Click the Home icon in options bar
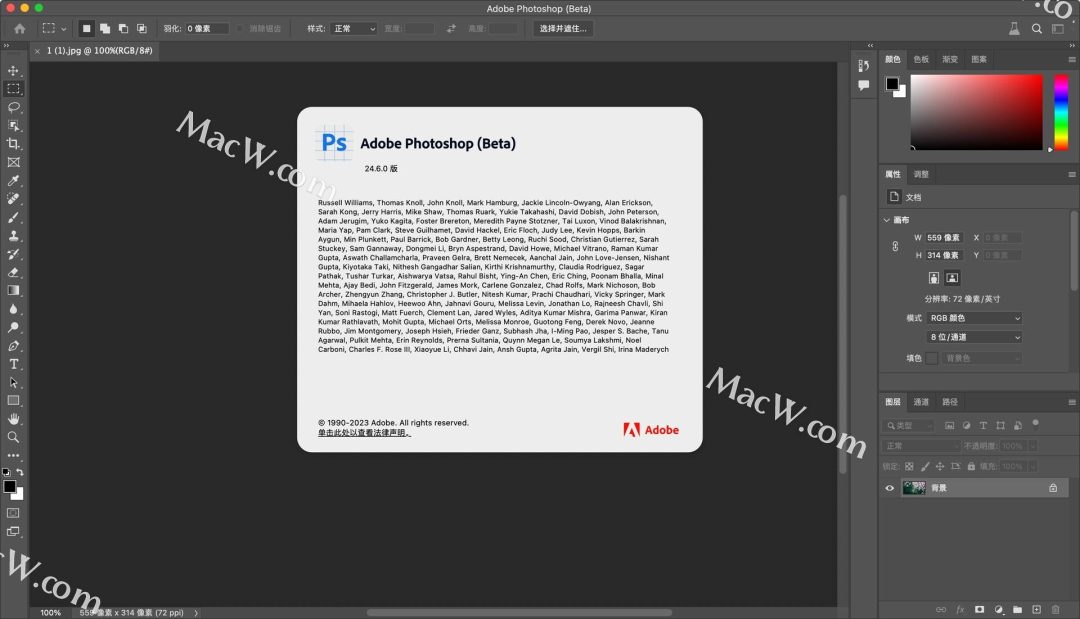Viewport: 1080px width, 619px height. [19, 28]
